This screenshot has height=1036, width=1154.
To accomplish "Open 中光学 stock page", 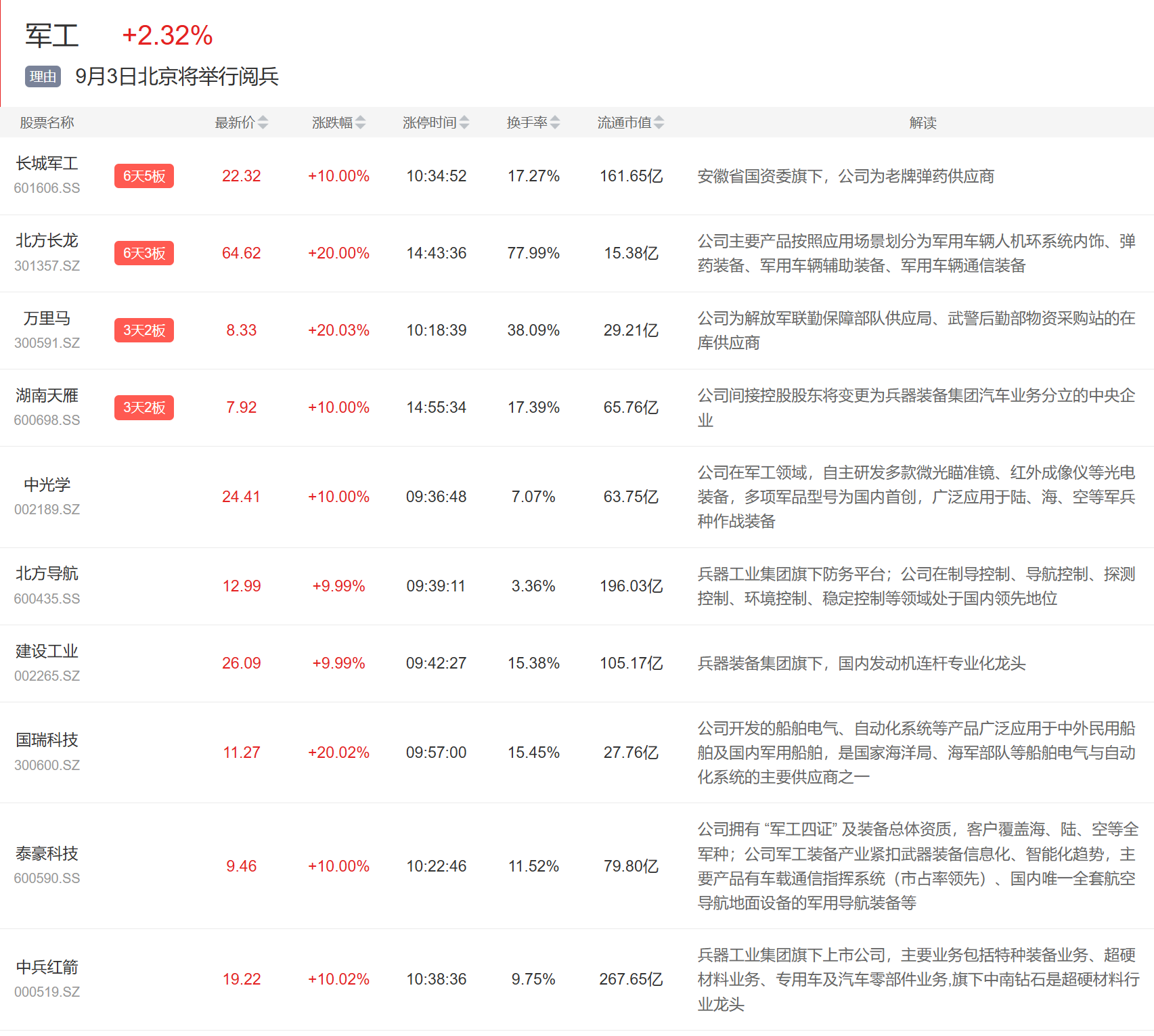I will 47,485.
